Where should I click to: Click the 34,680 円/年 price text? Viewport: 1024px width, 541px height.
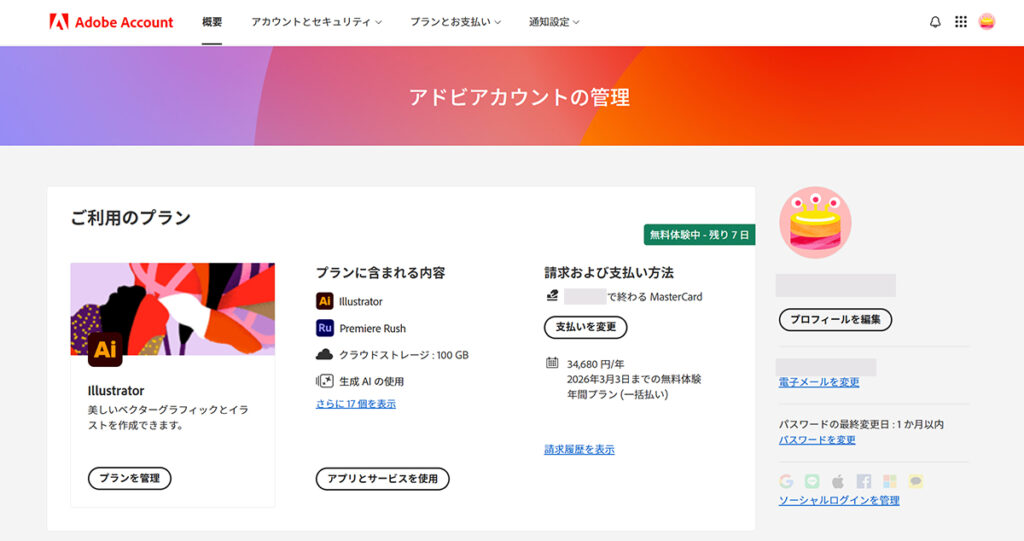(596, 364)
